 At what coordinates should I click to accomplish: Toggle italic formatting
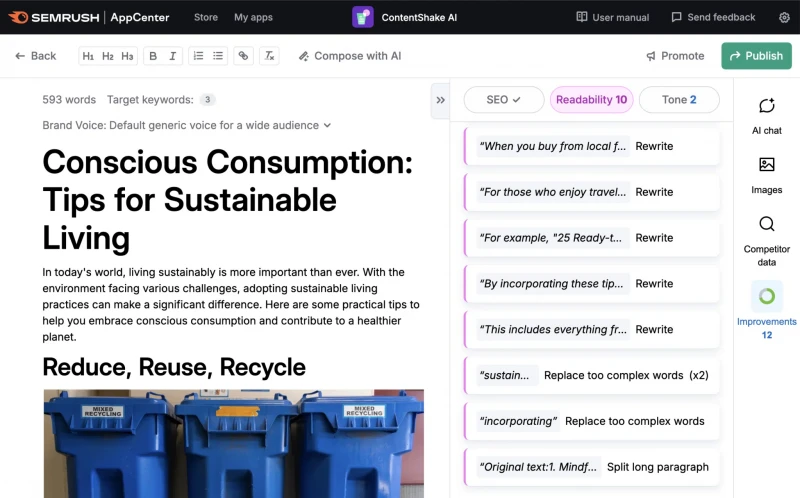[x=172, y=56]
